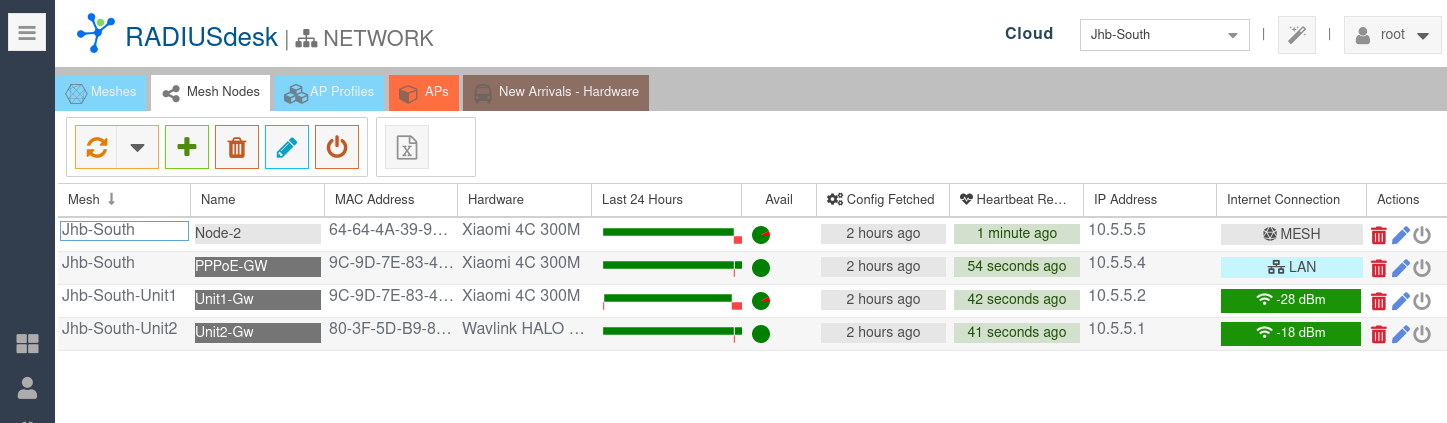Screen dimensions: 1447x423
Task: Open the Jhb-South cloud dropdown
Action: (1164, 35)
